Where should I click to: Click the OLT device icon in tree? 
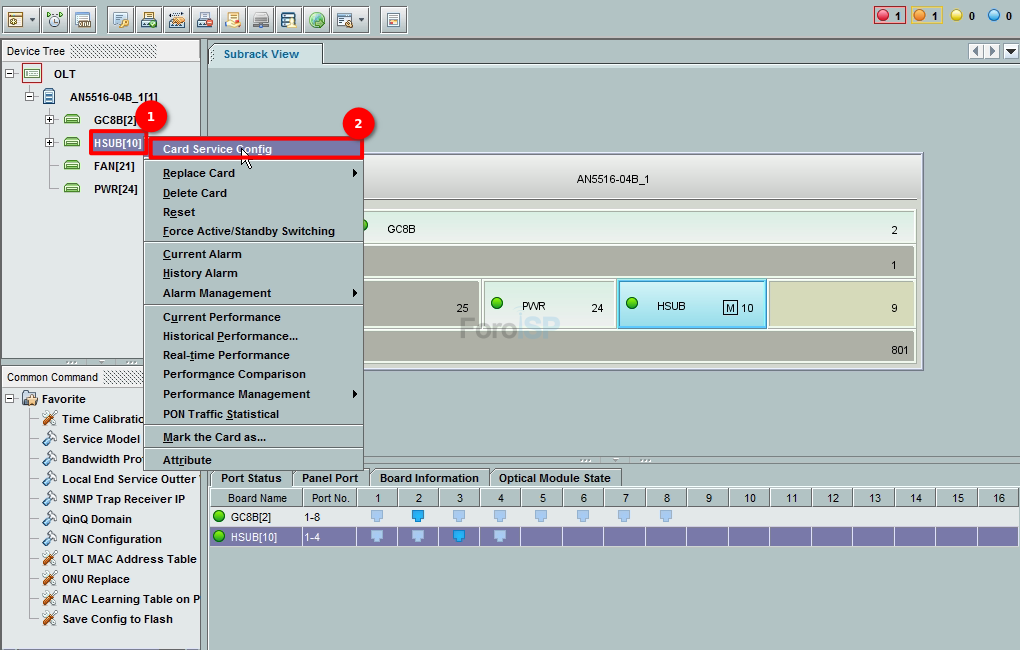point(32,74)
